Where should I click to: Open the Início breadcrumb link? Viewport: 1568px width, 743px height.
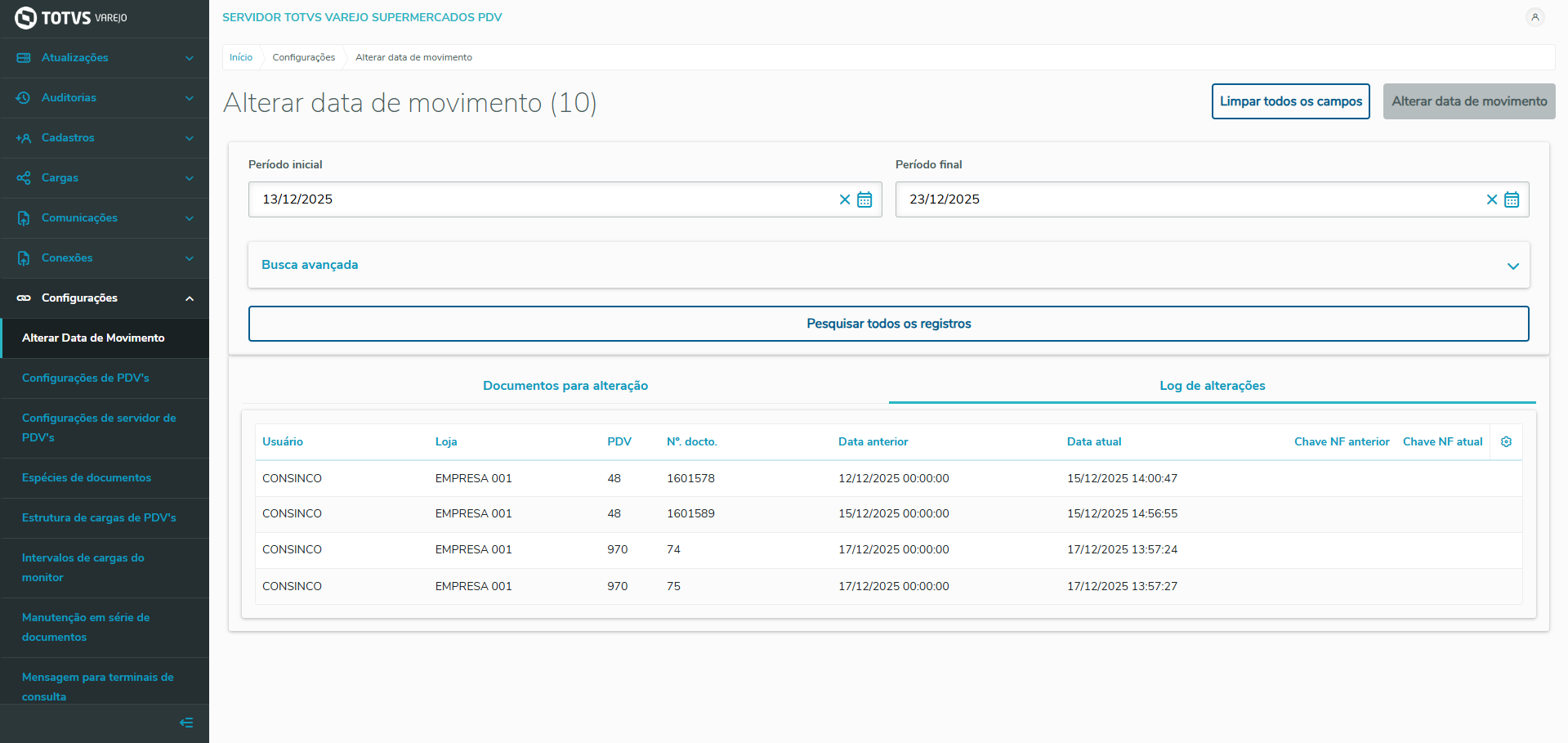coord(241,57)
